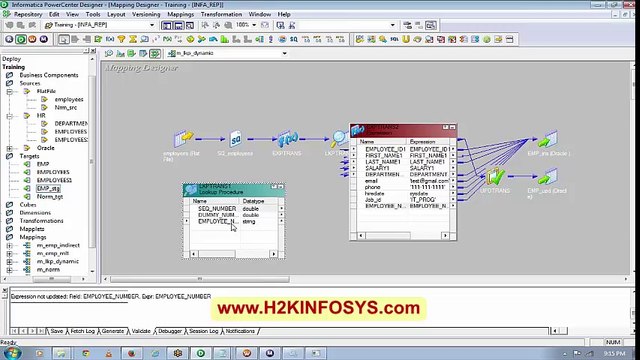Open the Windows Start button
640x360 pixels.
(11, 353)
